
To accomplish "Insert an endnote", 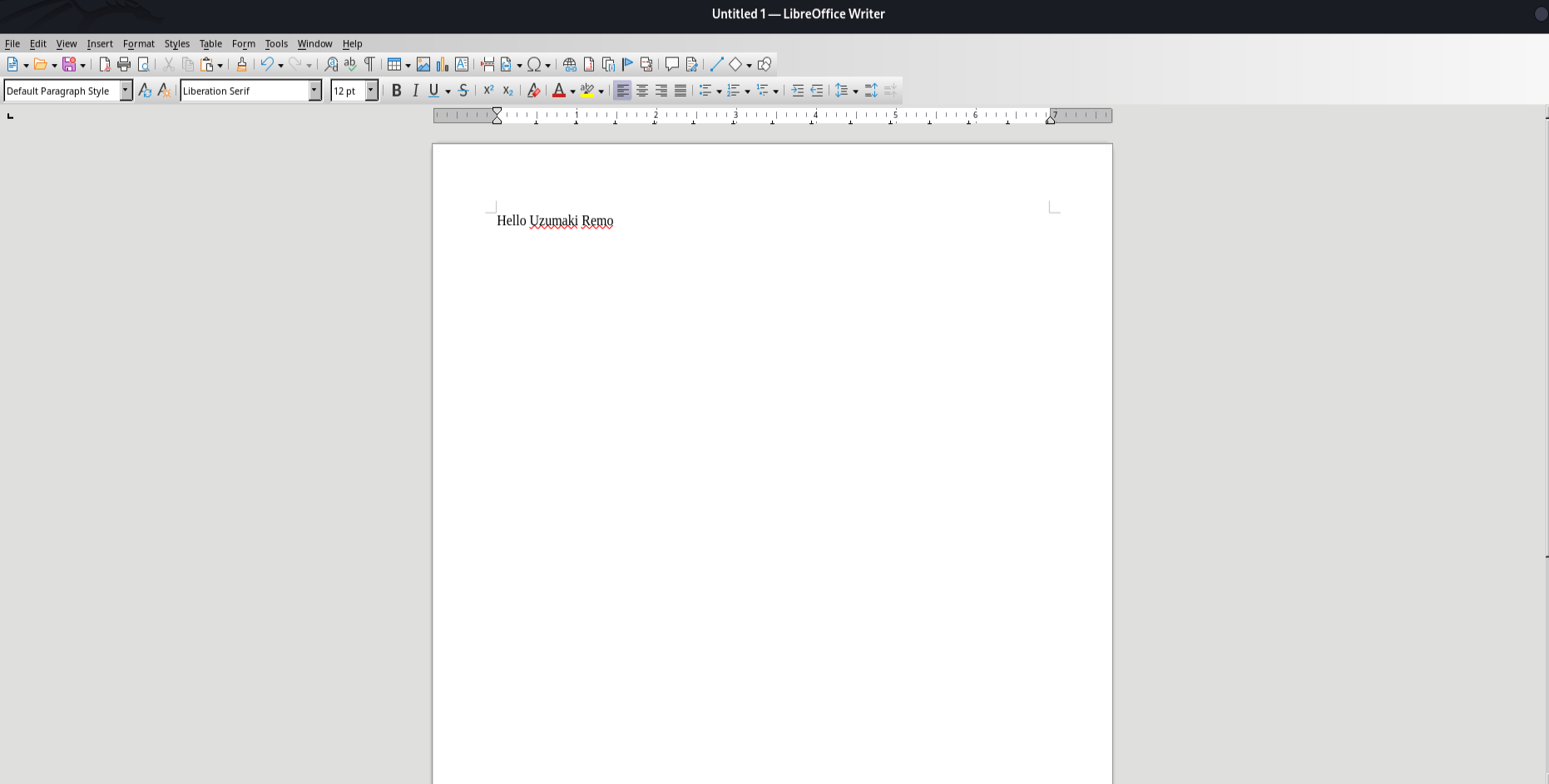I will coord(608,64).
